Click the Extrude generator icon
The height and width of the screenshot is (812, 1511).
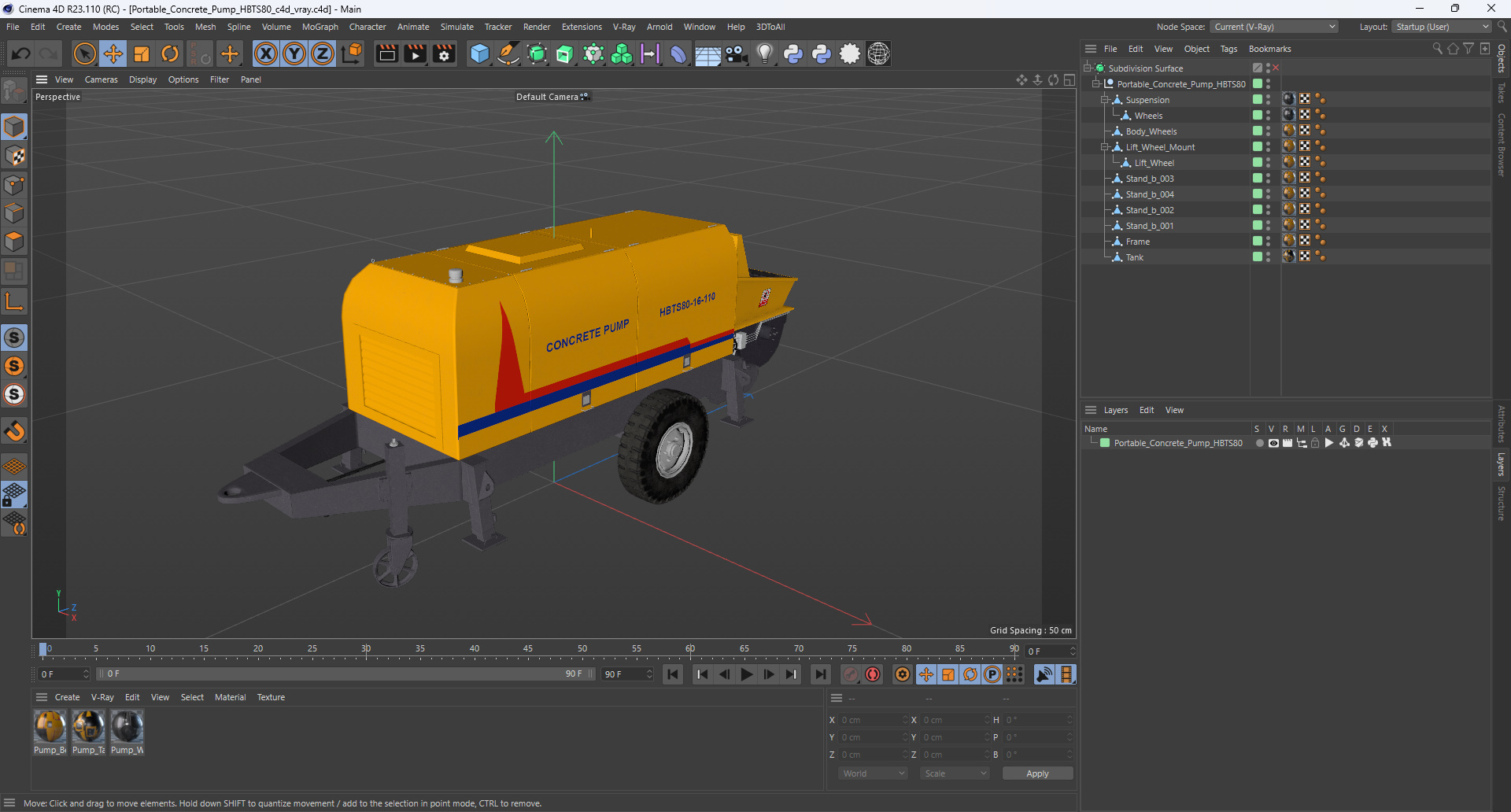pyautogui.click(x=565, y=54)
